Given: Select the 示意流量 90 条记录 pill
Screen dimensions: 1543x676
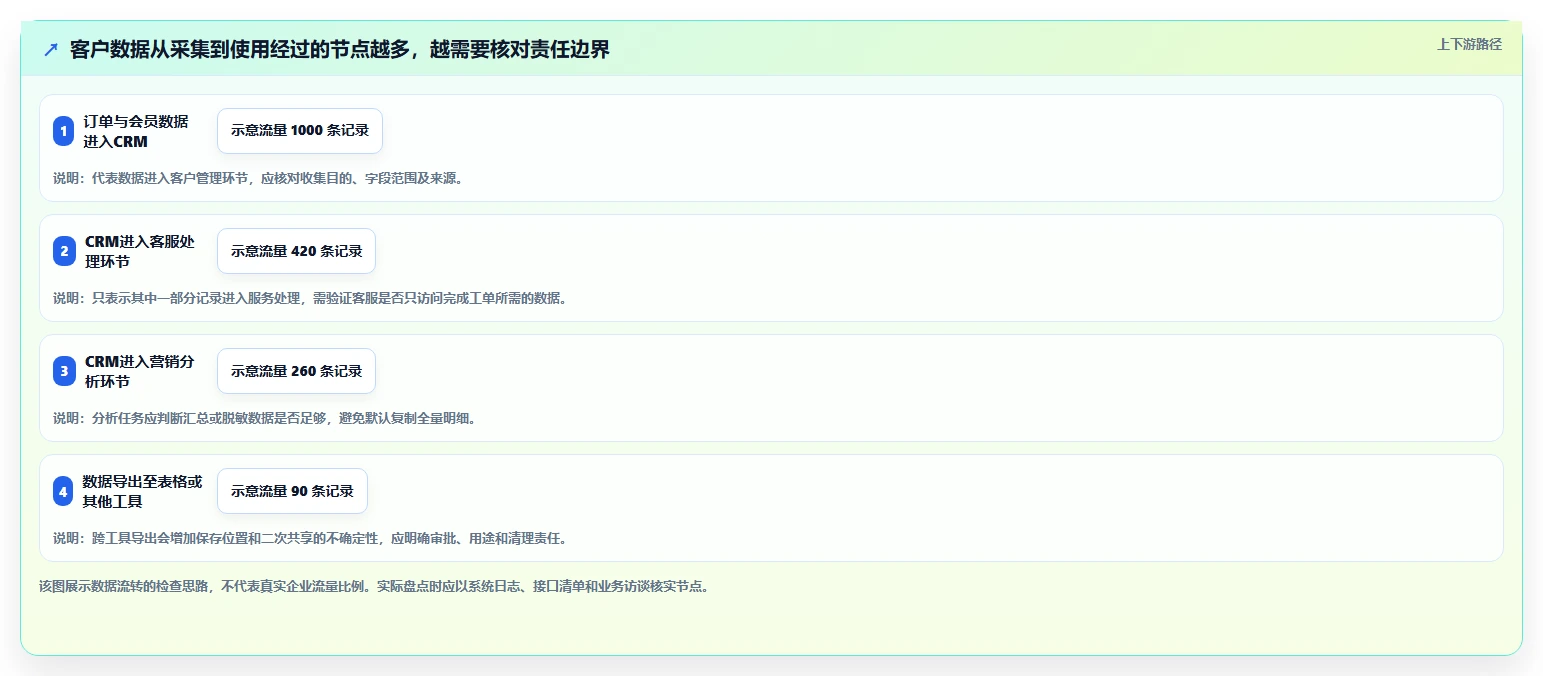Looking at the screenshot, I should [x=292, y=491].
